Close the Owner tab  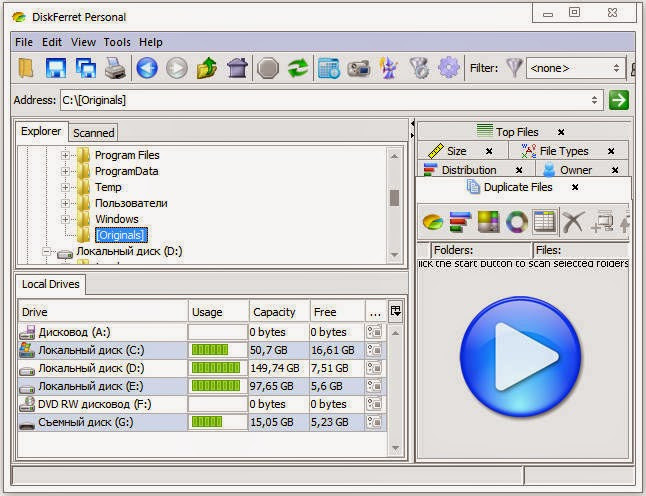click(615, 170)
